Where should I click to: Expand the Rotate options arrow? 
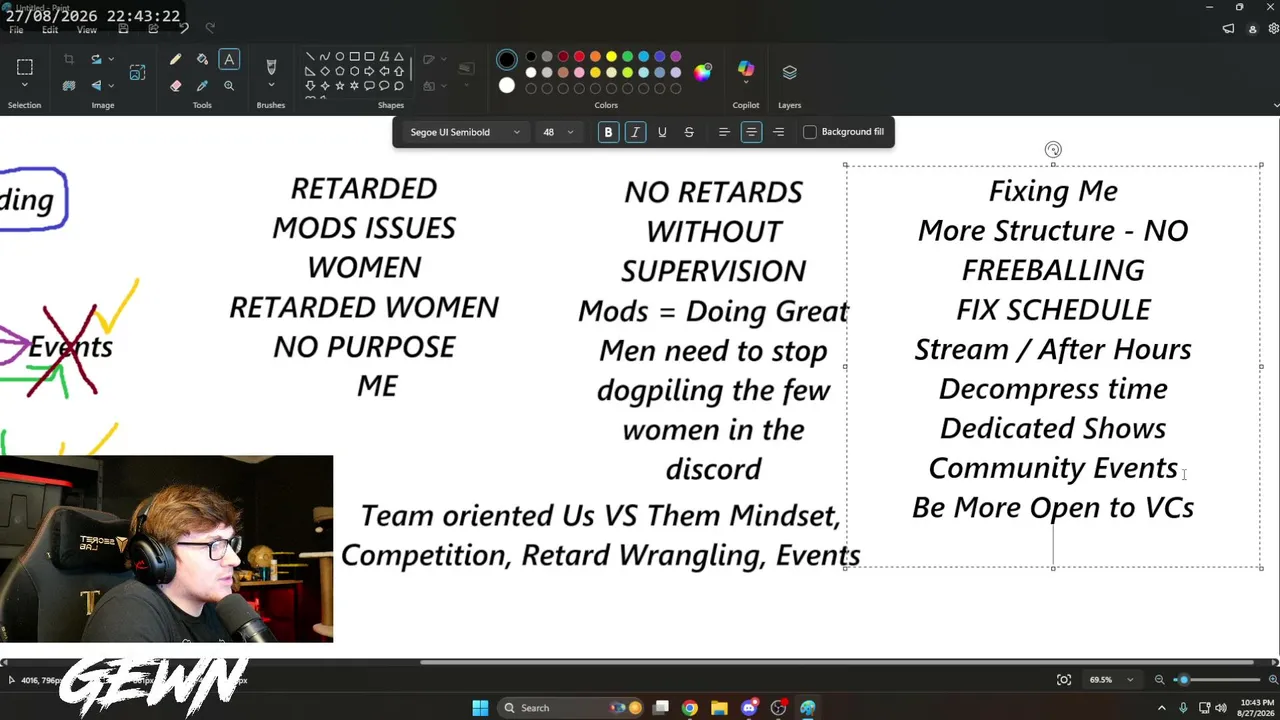pyautogui.click(x=110, y=60)
